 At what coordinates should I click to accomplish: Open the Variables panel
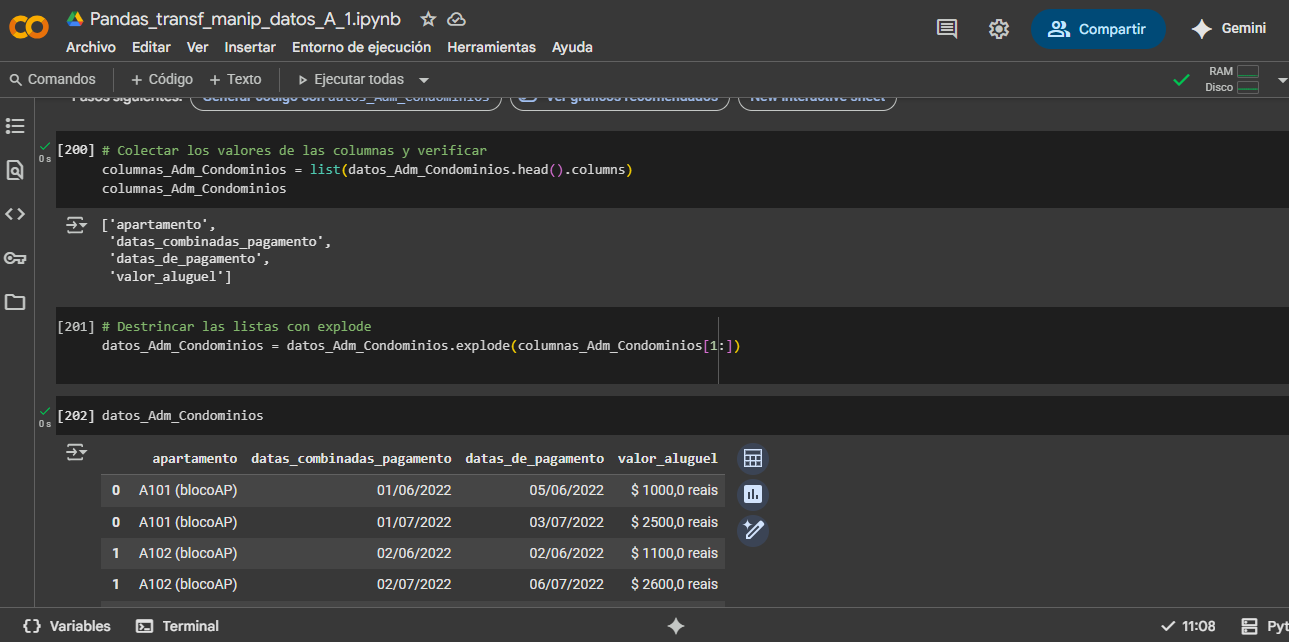pos(66,626)
